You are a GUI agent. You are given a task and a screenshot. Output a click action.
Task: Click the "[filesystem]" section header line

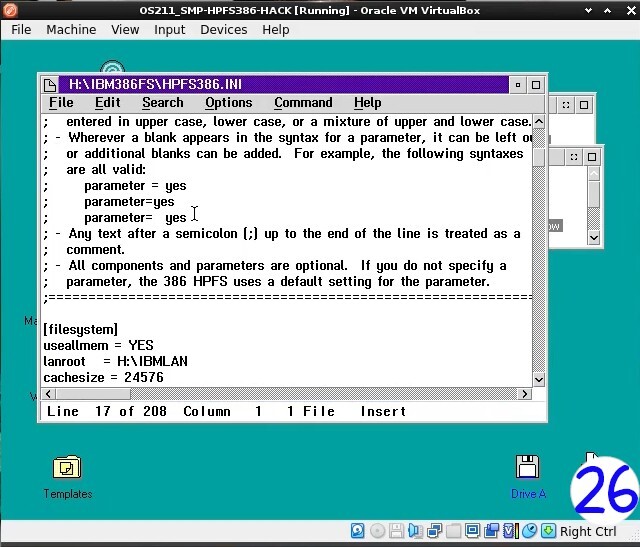80,329
